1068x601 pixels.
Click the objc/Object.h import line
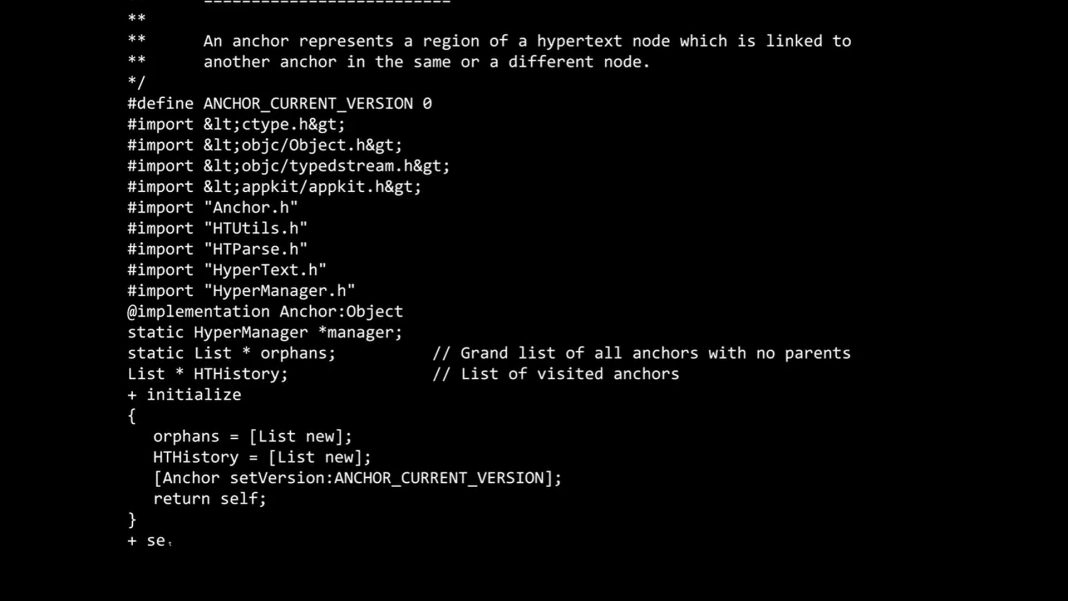[265, 145]
